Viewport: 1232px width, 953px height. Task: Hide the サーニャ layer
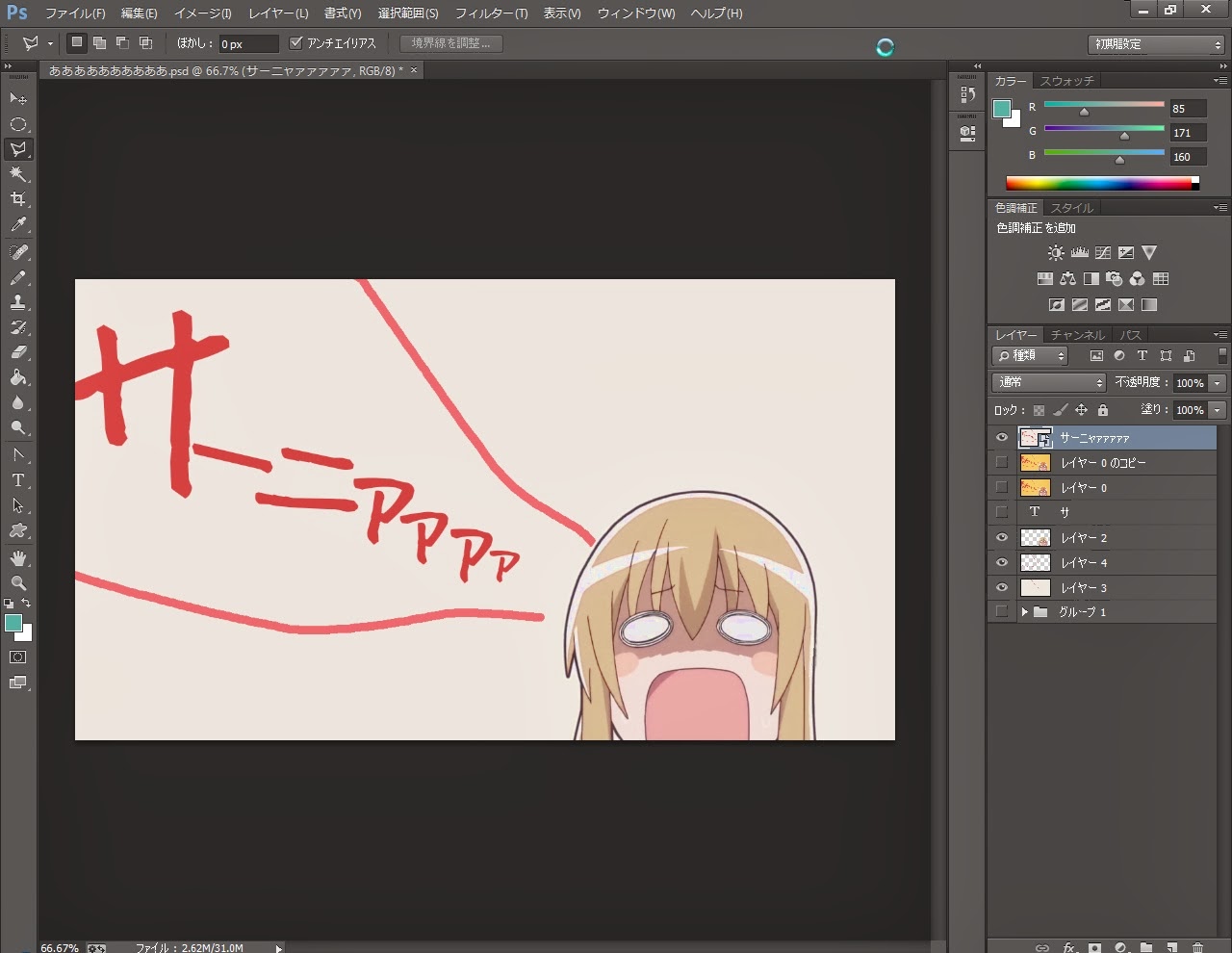click(1002, 437)
